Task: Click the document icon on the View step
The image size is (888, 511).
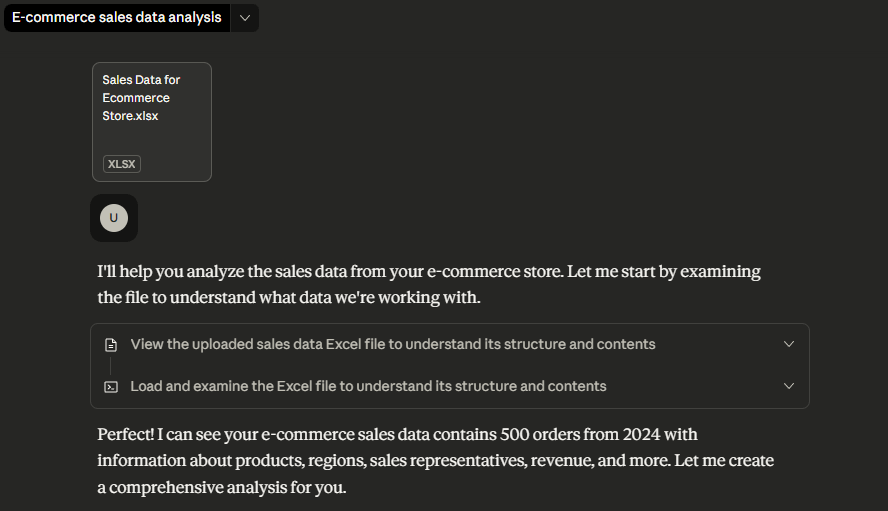Action: (x=112, y=344)
